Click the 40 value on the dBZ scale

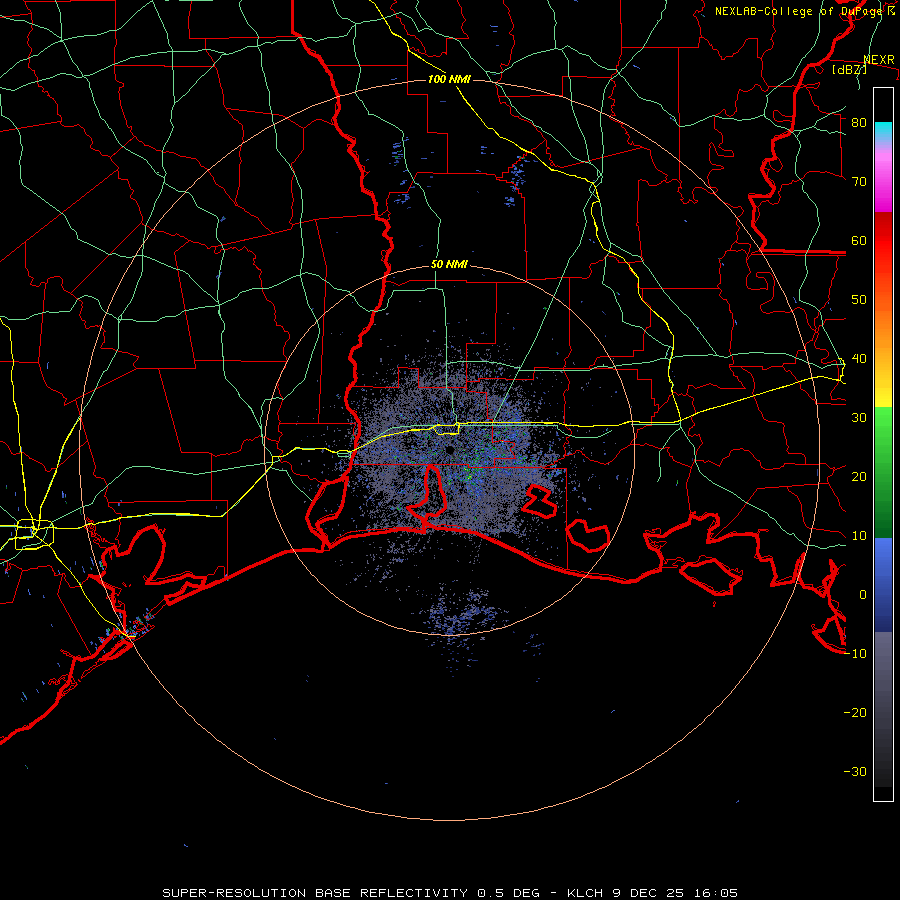click(x=859, y=359)
